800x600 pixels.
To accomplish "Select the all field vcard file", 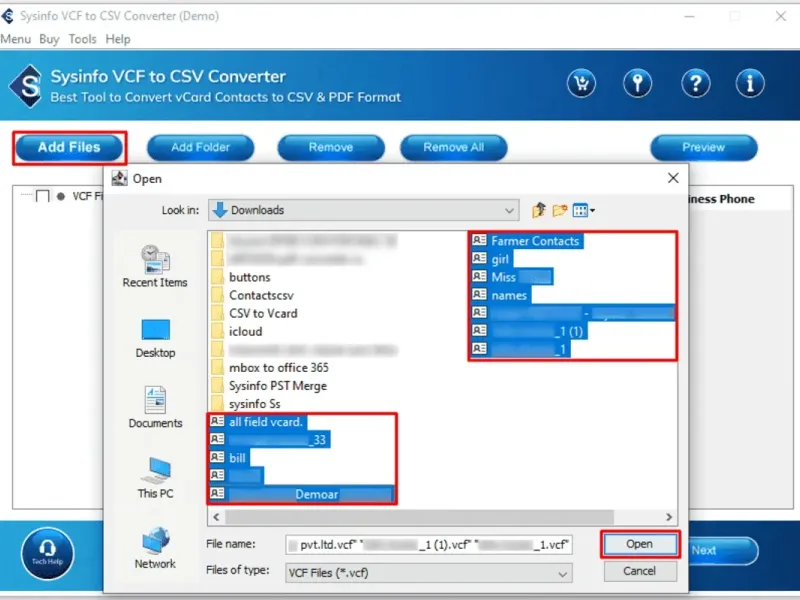I will pyautogui.click(x=258, y=422).
